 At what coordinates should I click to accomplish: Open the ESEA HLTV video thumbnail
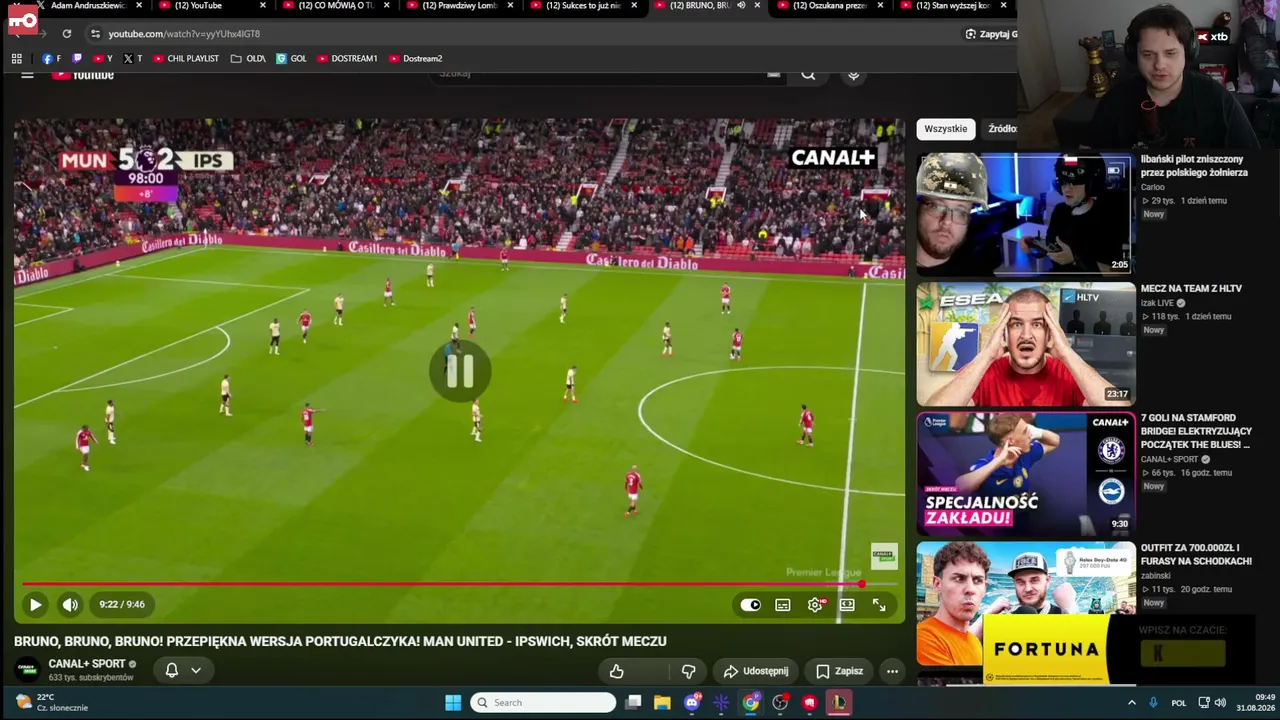point(1026,344)
